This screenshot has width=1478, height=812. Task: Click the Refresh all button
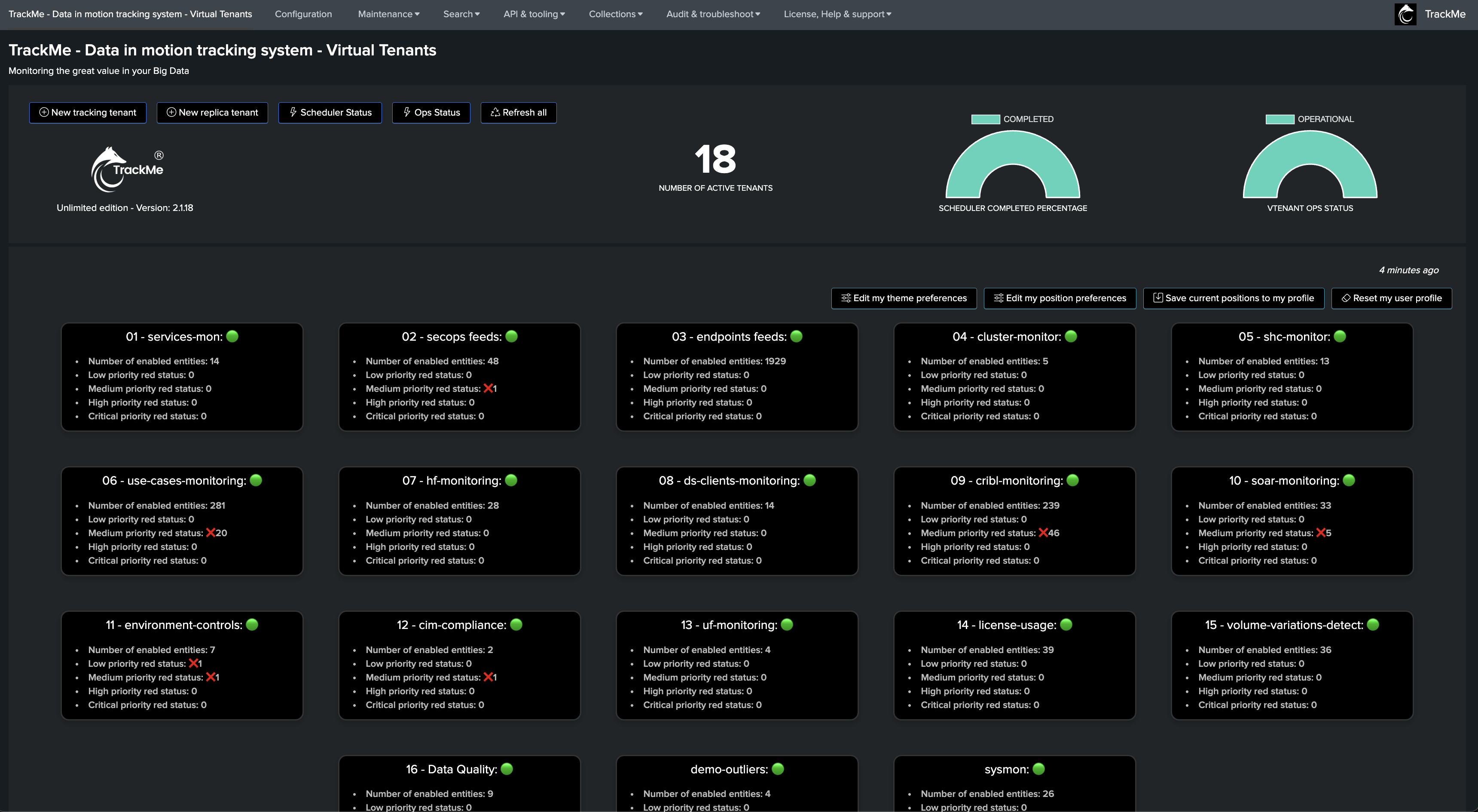click(x=518, y=113)
